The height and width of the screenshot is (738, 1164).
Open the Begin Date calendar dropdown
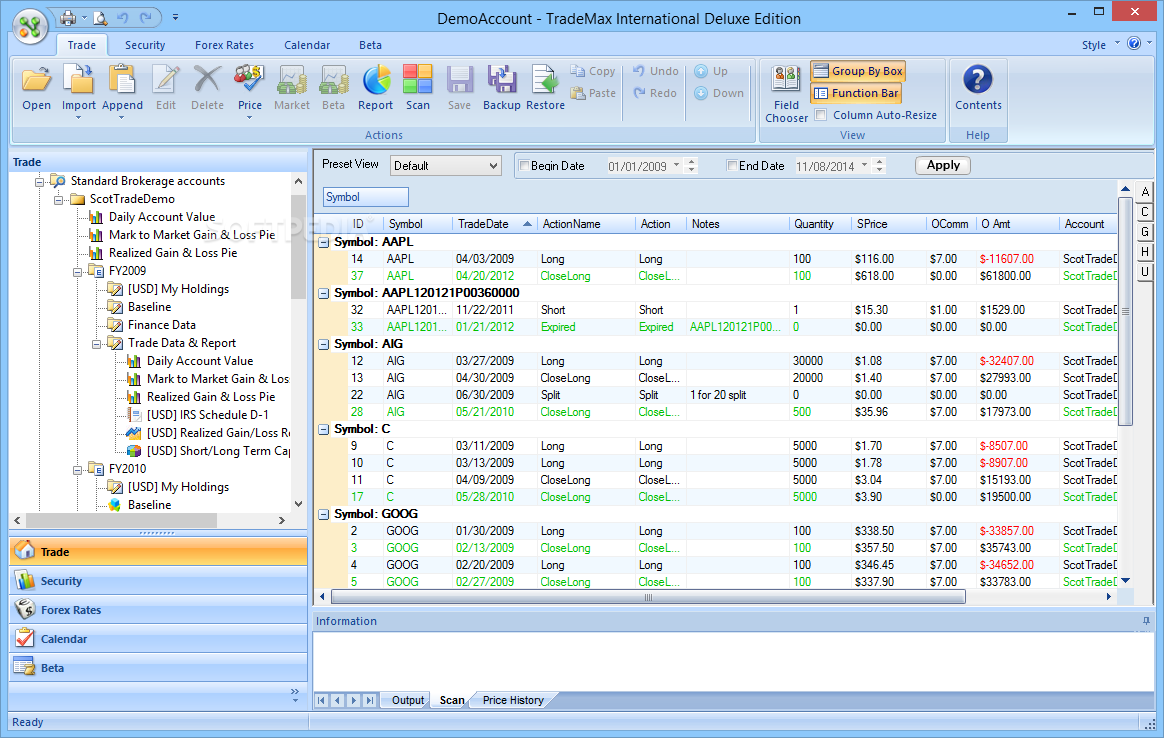coord(676,166)
